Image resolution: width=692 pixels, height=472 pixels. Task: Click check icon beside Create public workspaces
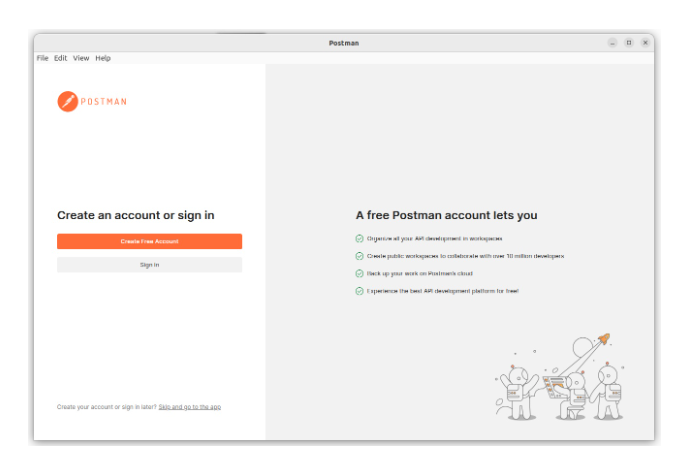[x=359, y=256]
